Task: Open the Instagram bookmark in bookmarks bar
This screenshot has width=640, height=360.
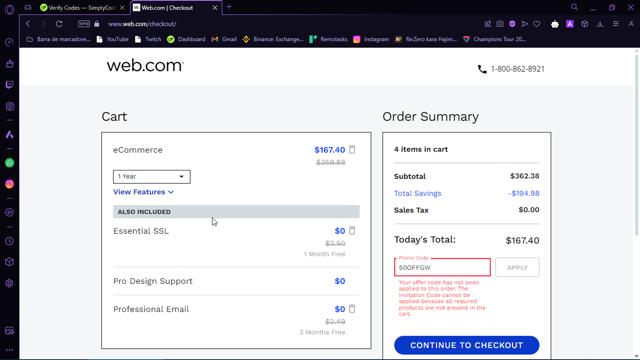Action: point(371,39)
